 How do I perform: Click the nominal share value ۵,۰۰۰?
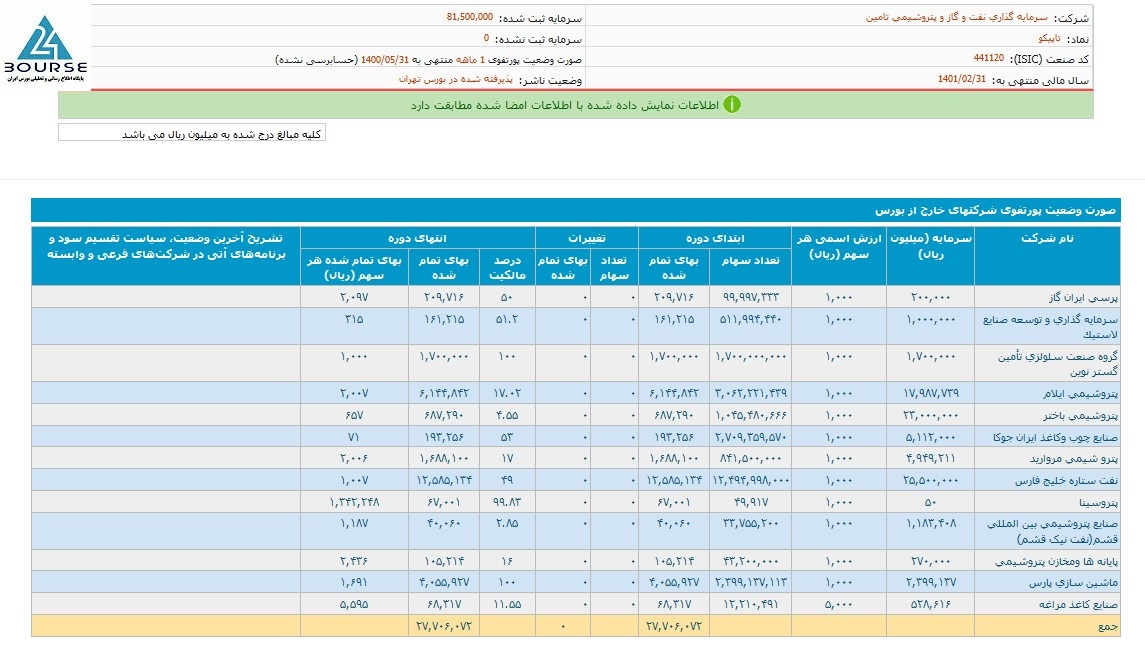click(839, 604)
